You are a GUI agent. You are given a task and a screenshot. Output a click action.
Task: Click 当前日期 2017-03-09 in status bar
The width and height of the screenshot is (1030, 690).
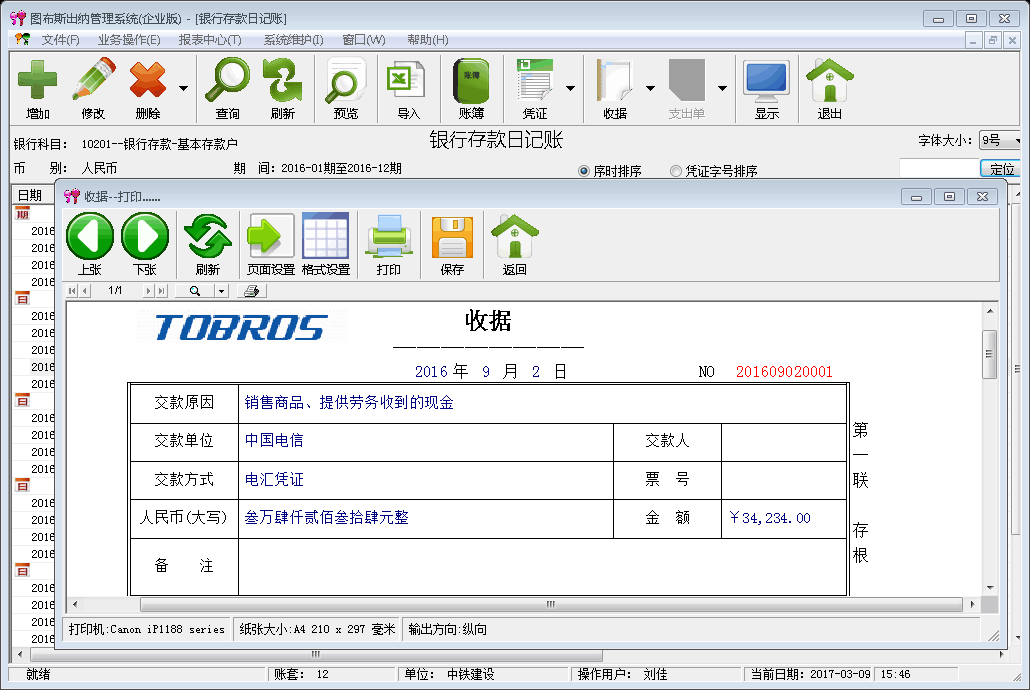point(811,674)
